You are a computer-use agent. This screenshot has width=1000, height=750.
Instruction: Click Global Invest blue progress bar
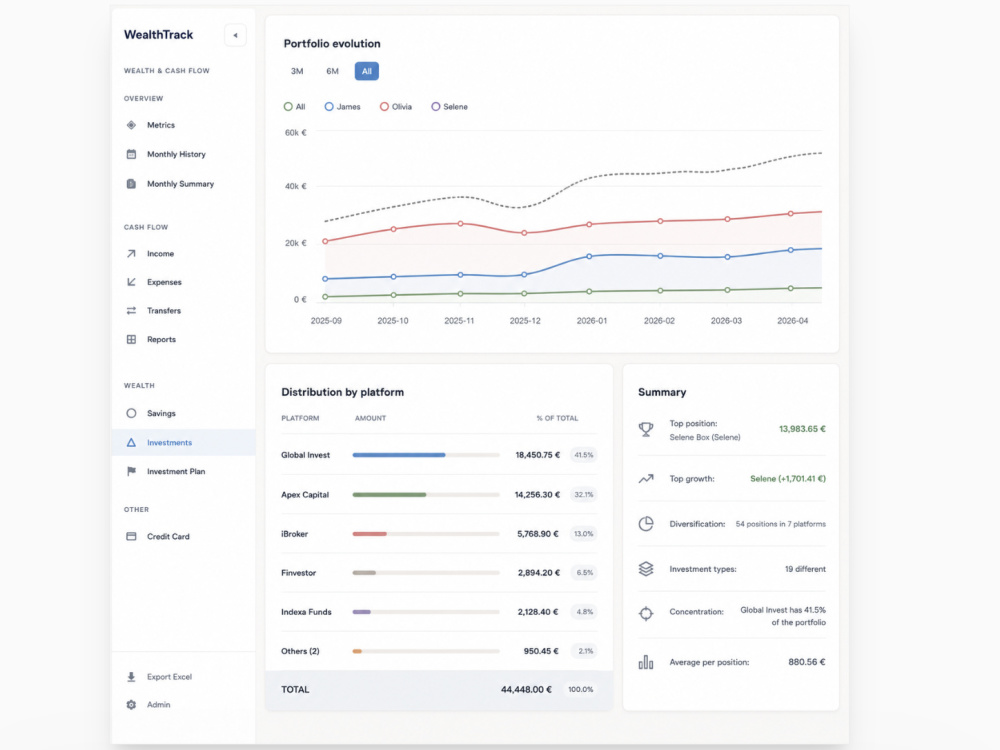point(399,455)
